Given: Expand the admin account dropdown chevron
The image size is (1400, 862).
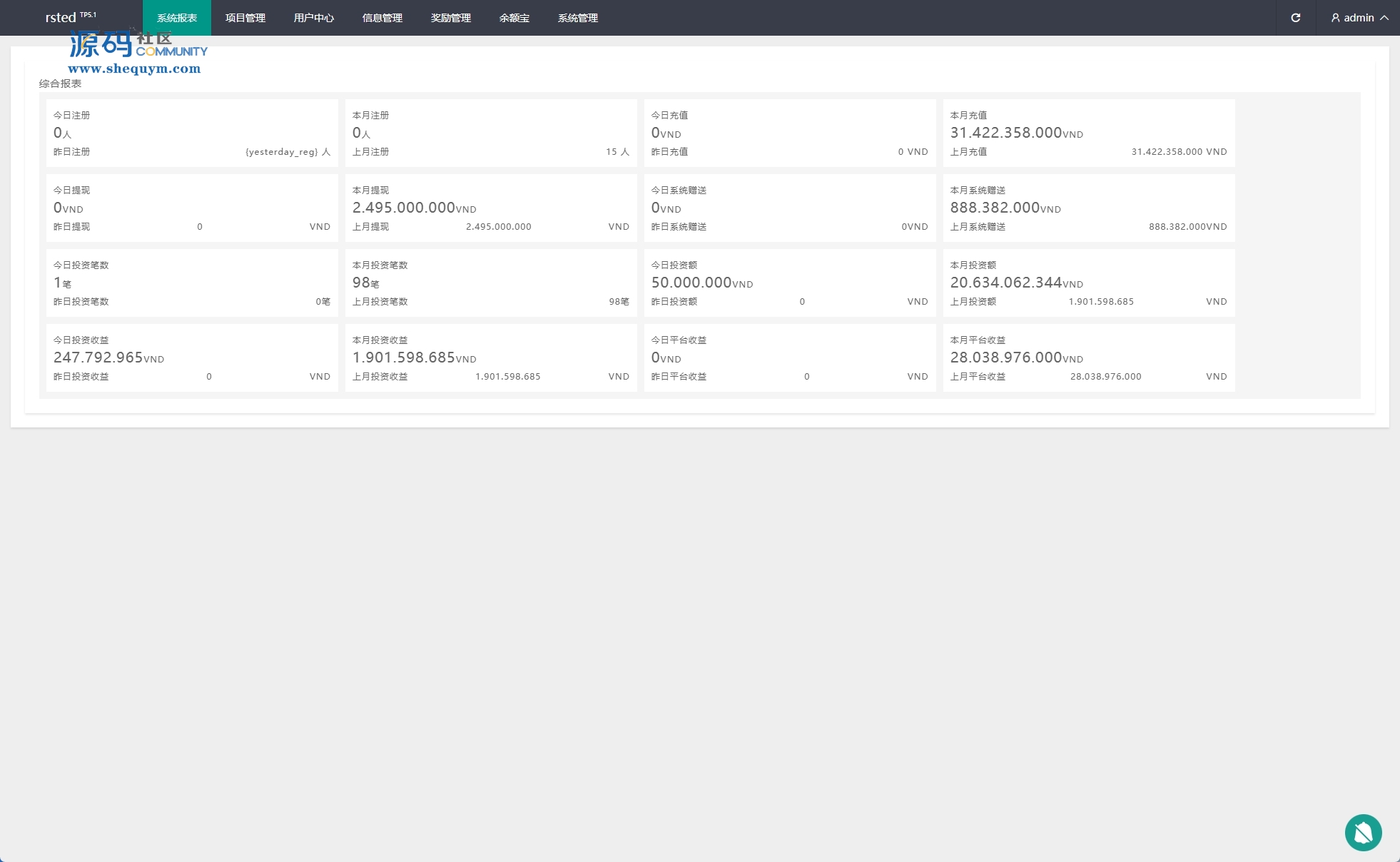Looking at the screenshot, I should [1384, 18].
